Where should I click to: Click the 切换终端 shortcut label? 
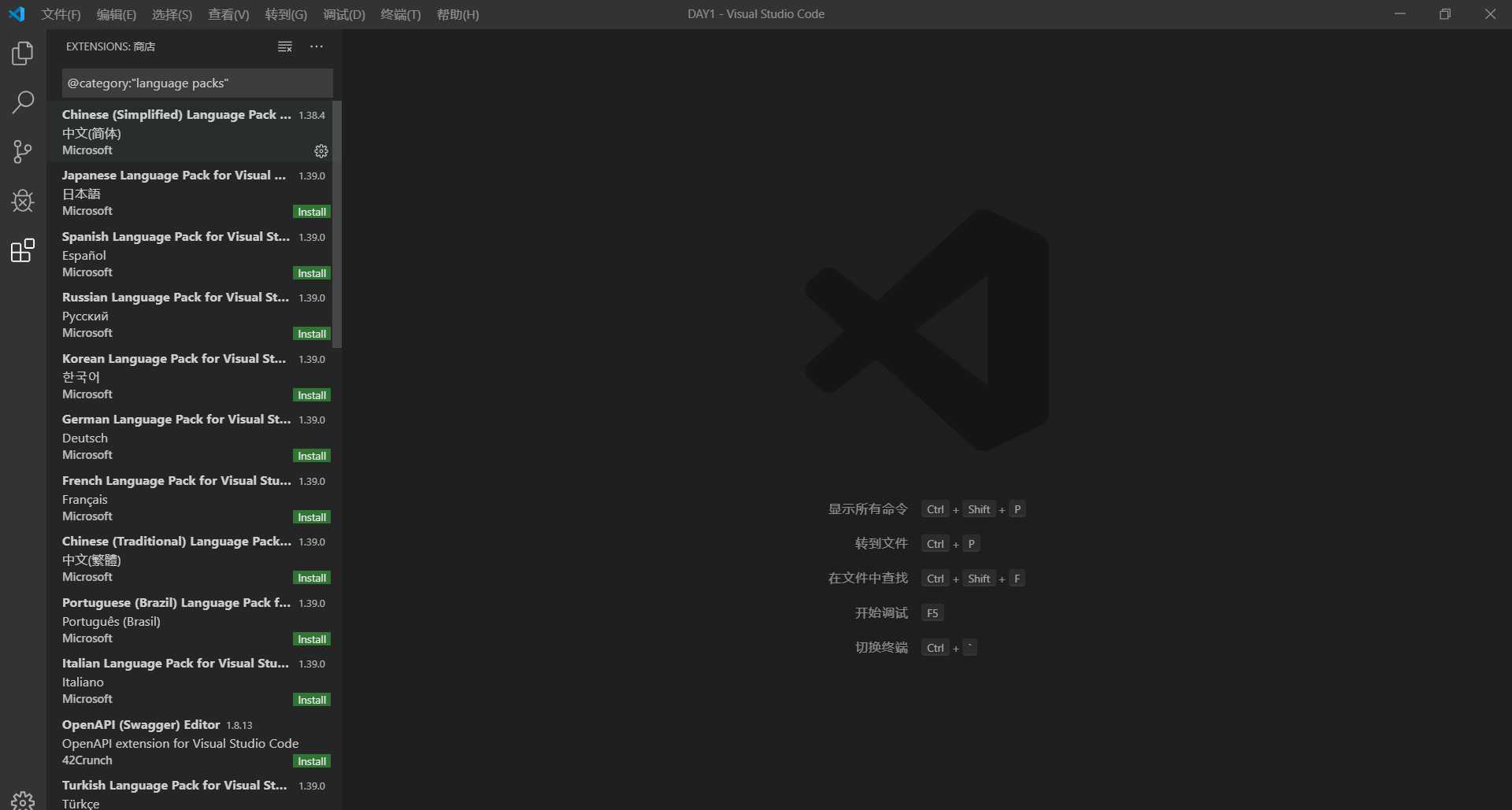pos(881,647)
